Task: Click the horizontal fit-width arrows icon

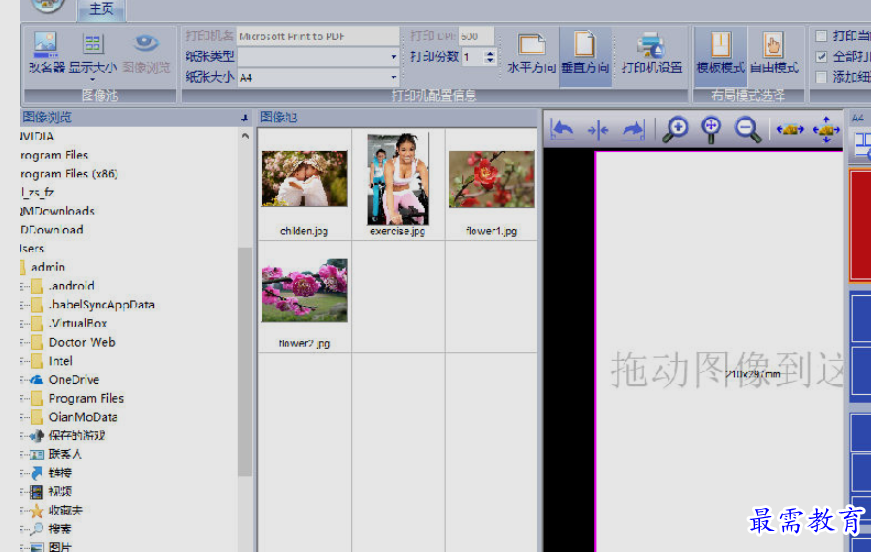Action: 790,129
